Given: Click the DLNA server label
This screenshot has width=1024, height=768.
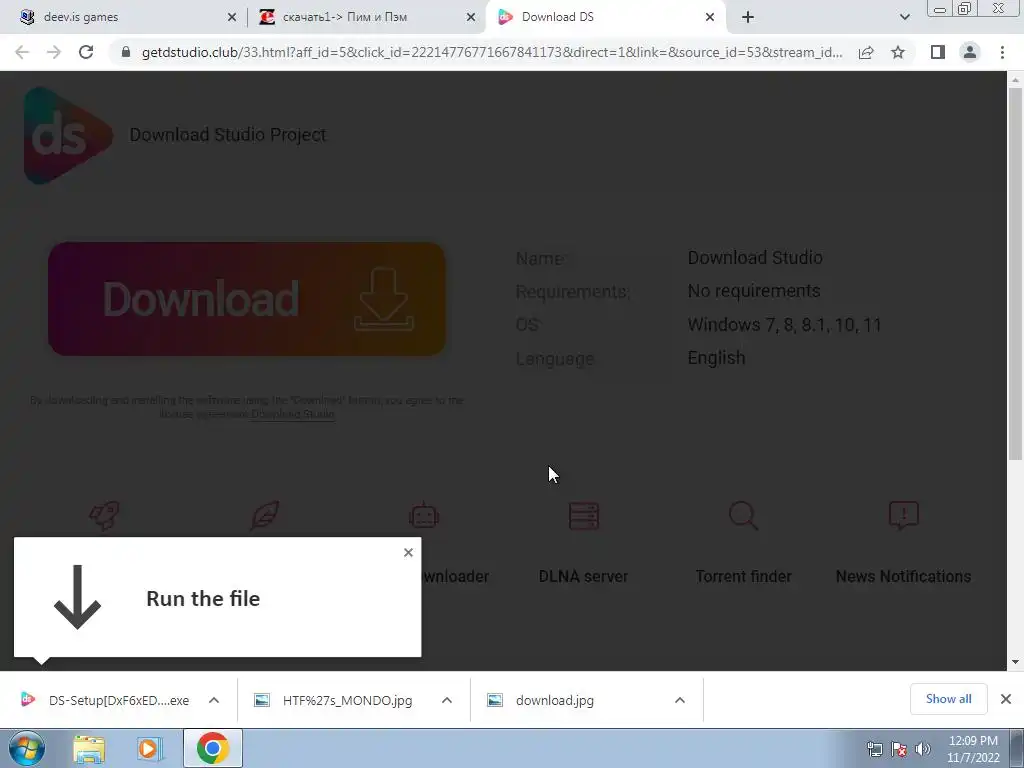Looking at the screenshot, I should 583,577.
